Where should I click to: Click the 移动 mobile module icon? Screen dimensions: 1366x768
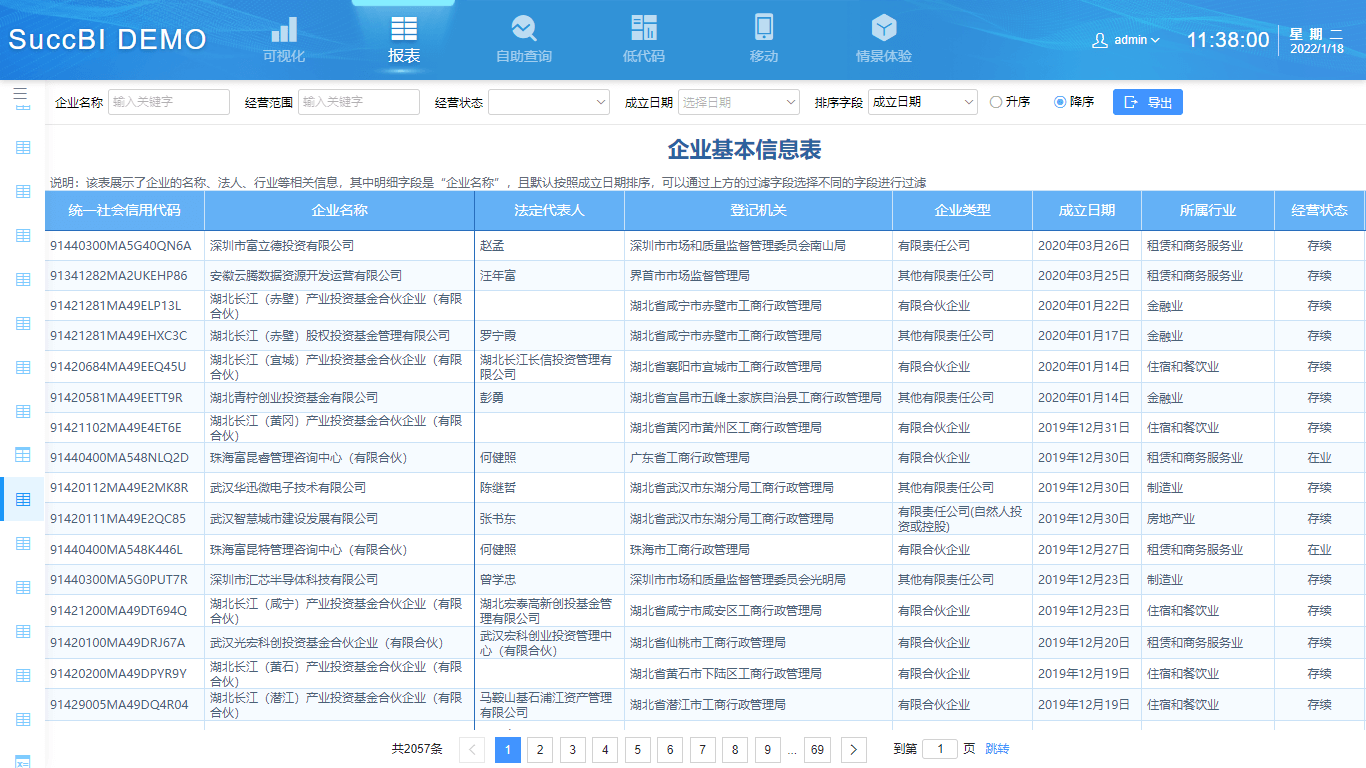click(763, 30)
